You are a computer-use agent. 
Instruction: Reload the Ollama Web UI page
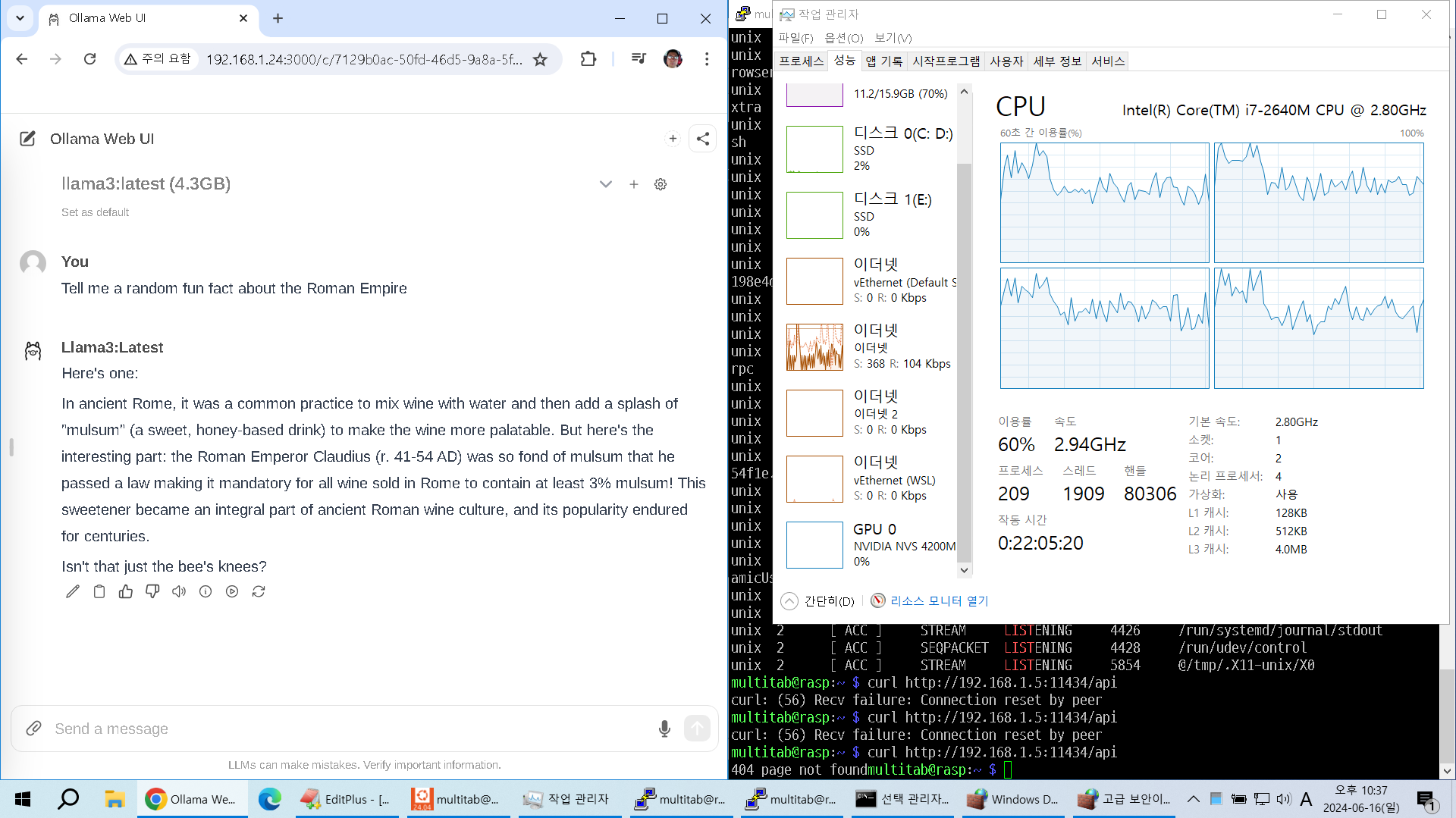click(x=89, y=59)
